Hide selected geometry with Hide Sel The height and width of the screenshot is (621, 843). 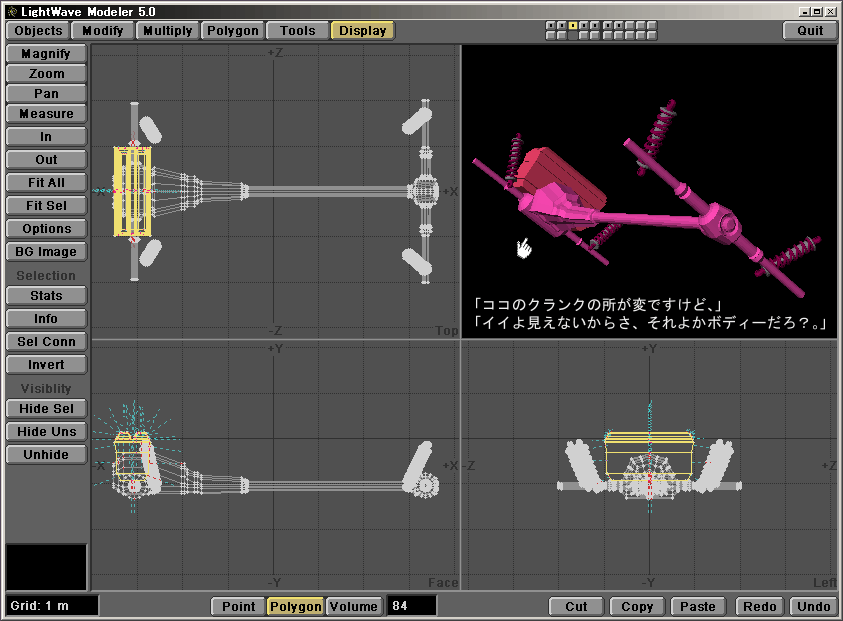pos(46,408)
